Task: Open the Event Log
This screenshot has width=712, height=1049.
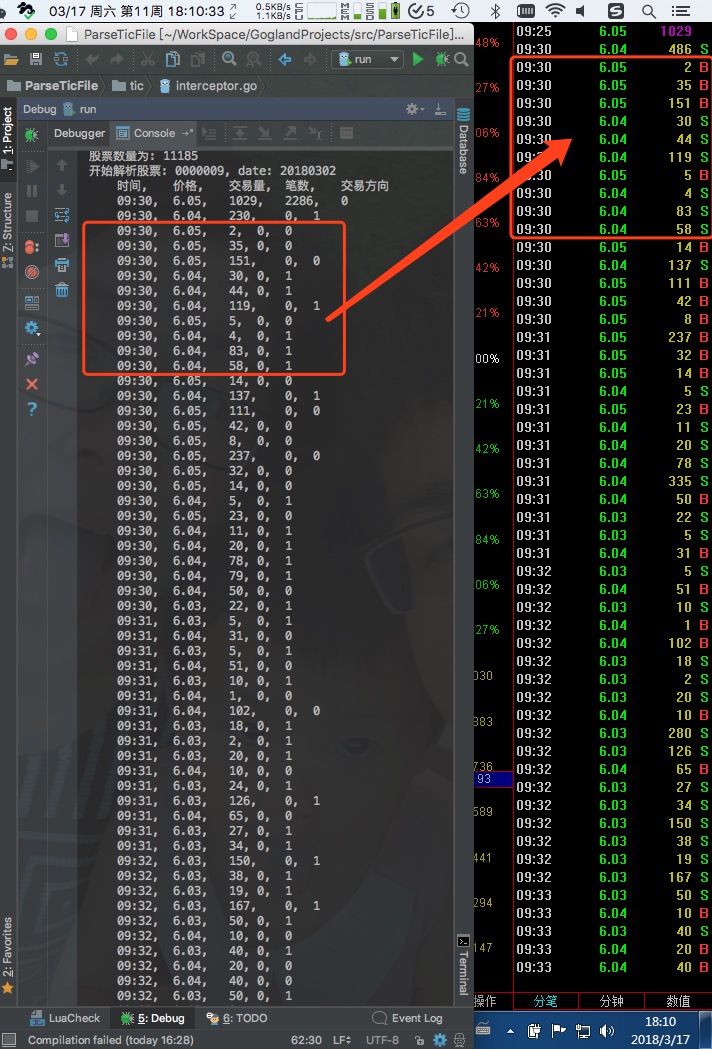Action: point(408,1018)
